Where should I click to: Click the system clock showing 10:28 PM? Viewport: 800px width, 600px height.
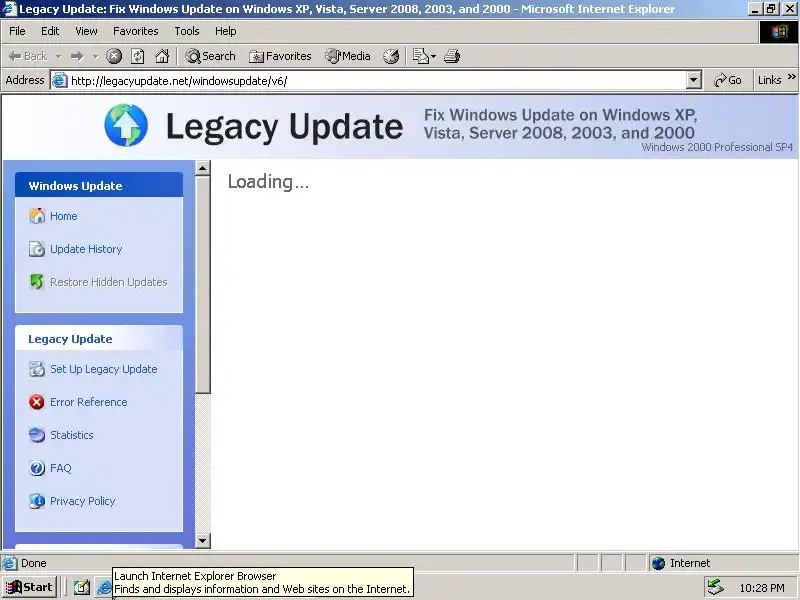pos(762,588)
